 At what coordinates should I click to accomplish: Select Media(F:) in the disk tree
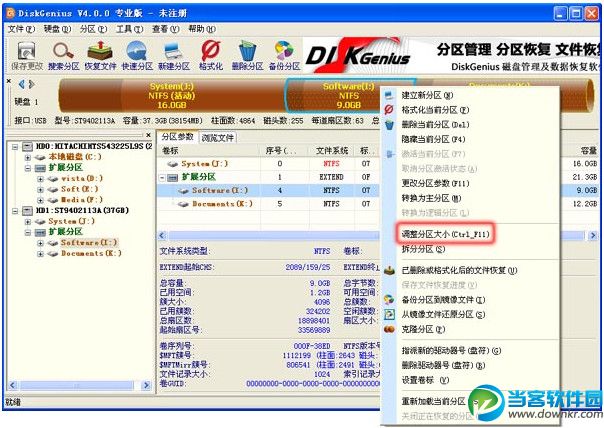(82, 200)
